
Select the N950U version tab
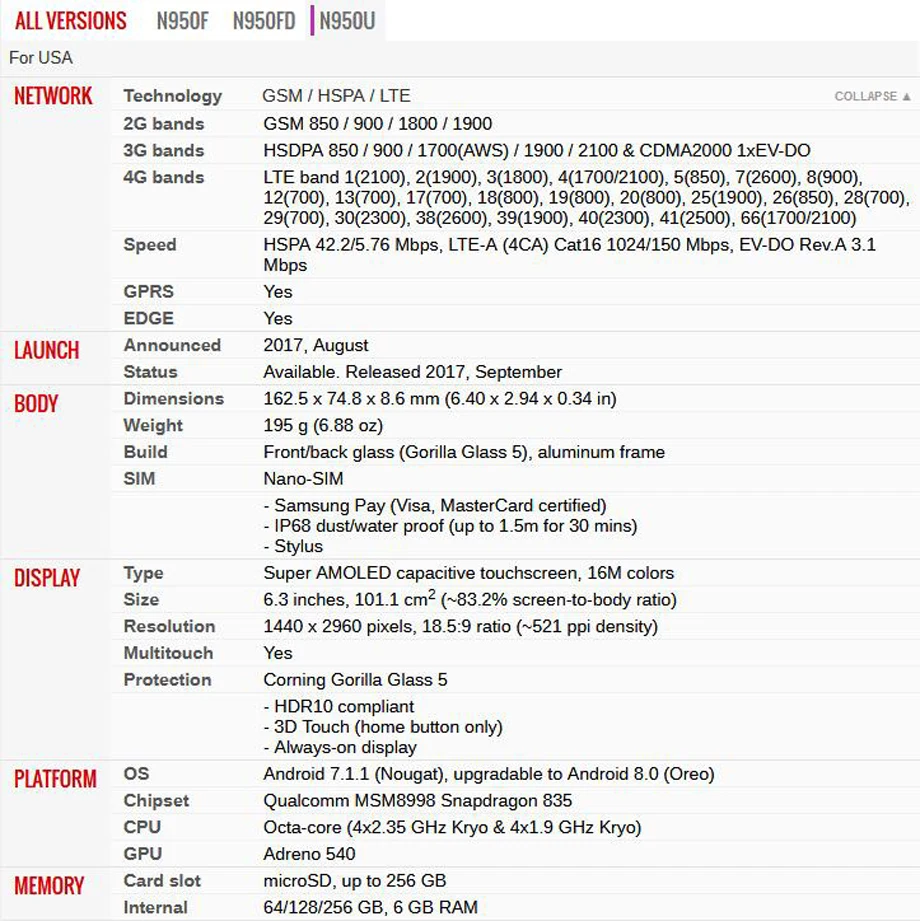(347, 21)
